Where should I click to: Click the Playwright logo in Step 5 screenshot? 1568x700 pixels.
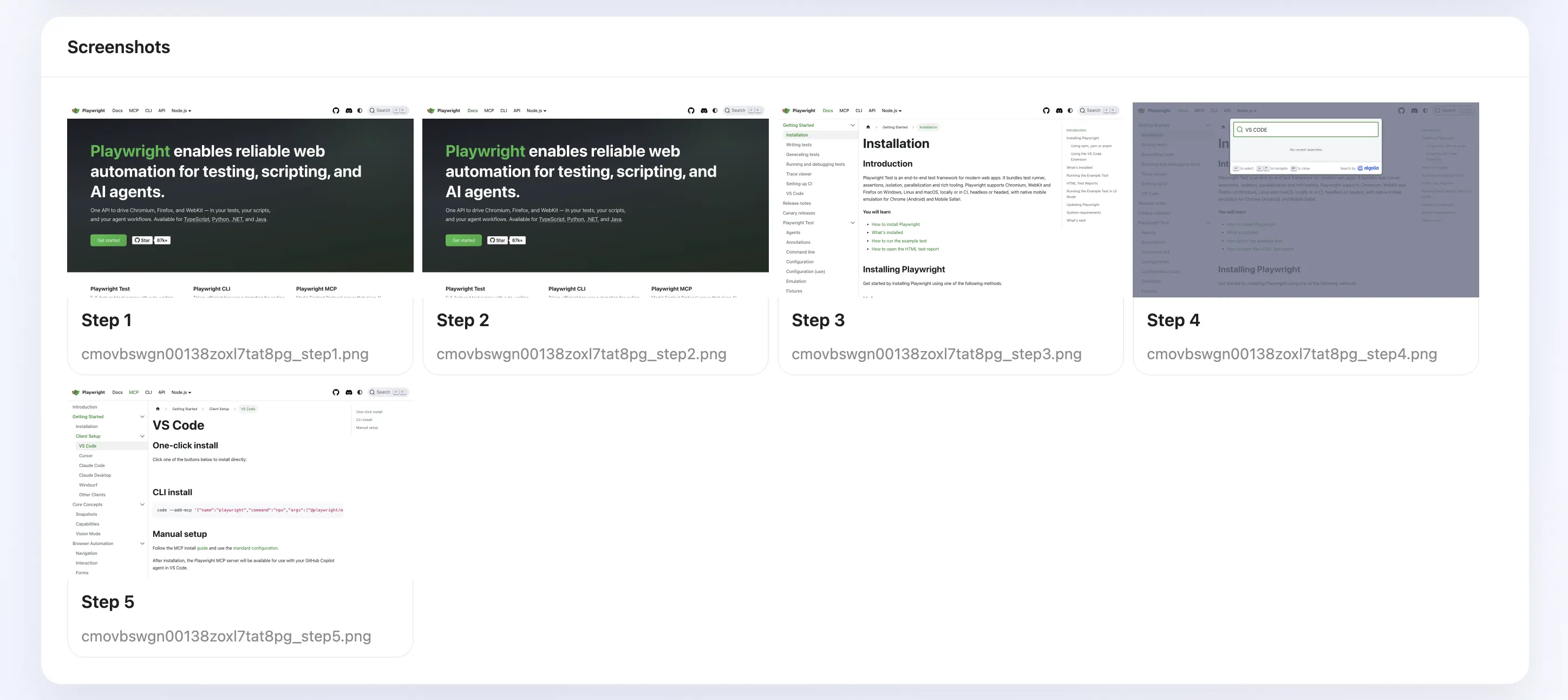pos(75,392)
